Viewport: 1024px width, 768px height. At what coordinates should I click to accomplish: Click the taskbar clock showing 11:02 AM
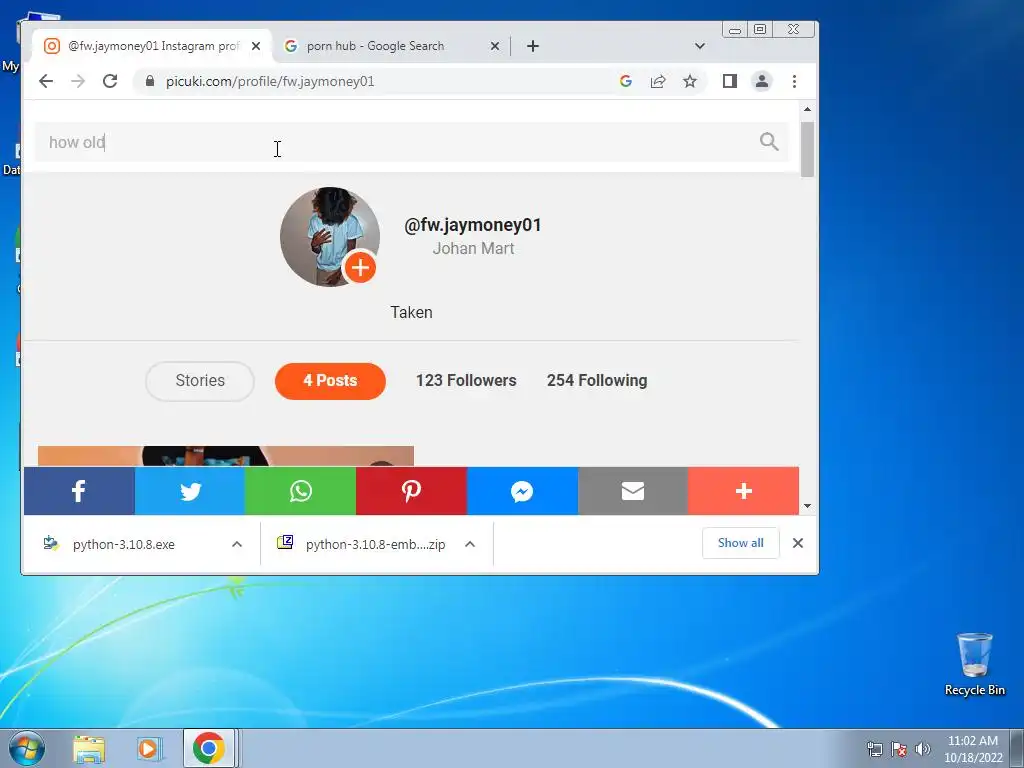[x=972, y=749]
